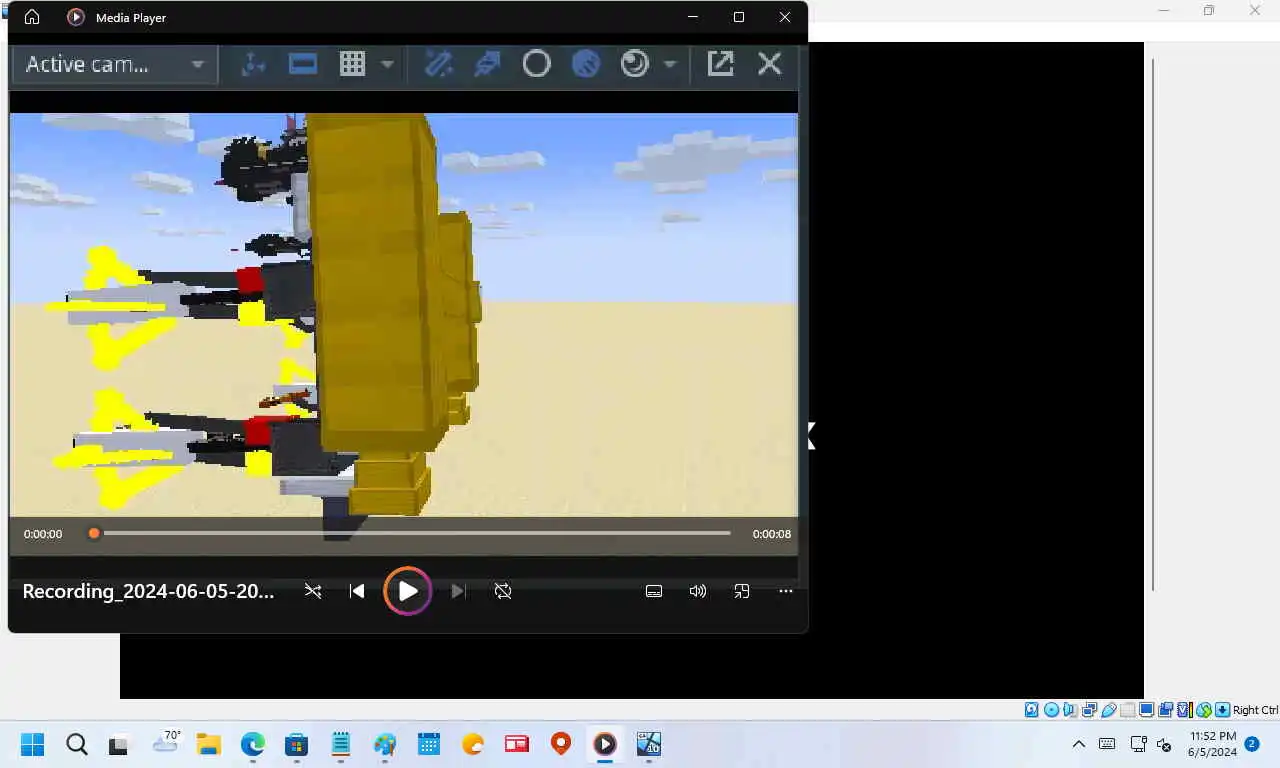Expand the hidden system tray icons

[1078, 744]
